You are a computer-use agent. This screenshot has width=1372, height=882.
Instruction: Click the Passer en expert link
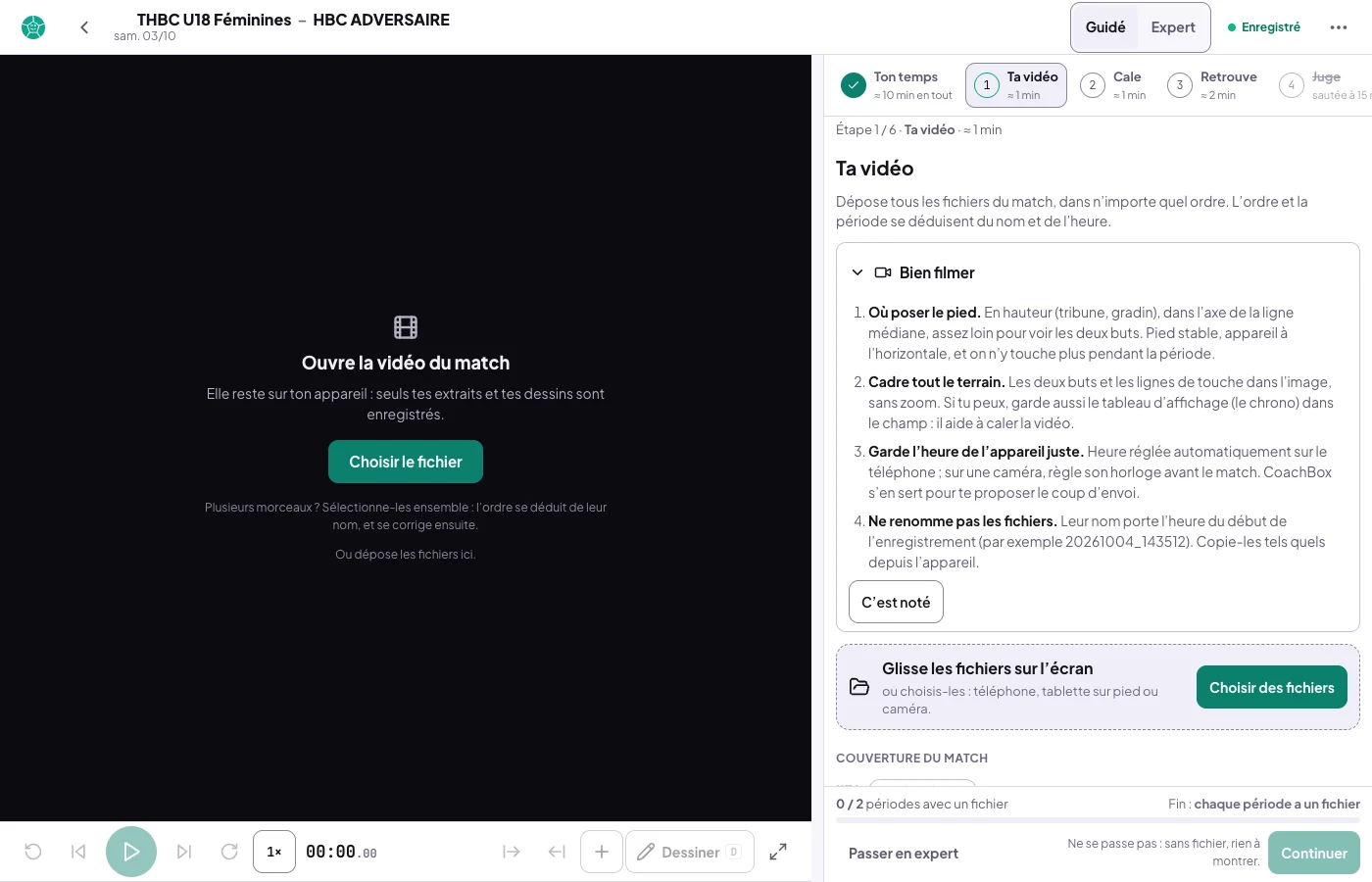pos(904,853)
